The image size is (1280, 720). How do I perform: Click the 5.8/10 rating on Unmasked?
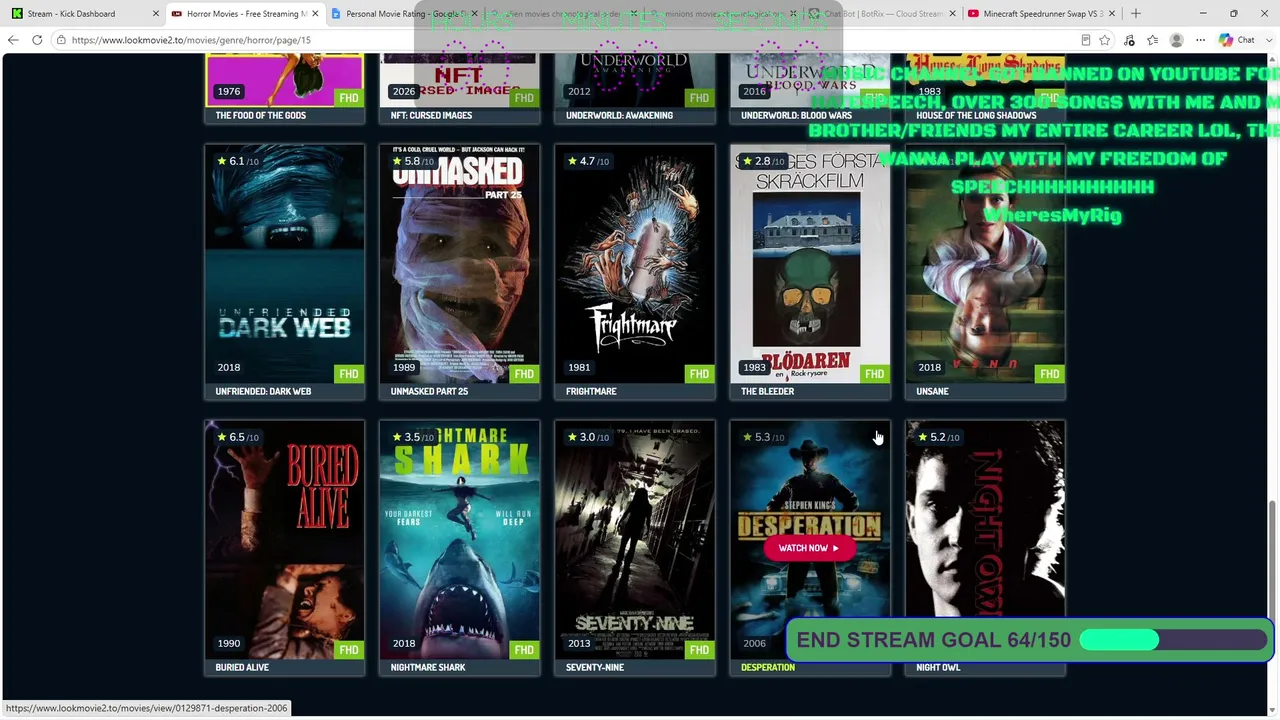pos(413,161)
